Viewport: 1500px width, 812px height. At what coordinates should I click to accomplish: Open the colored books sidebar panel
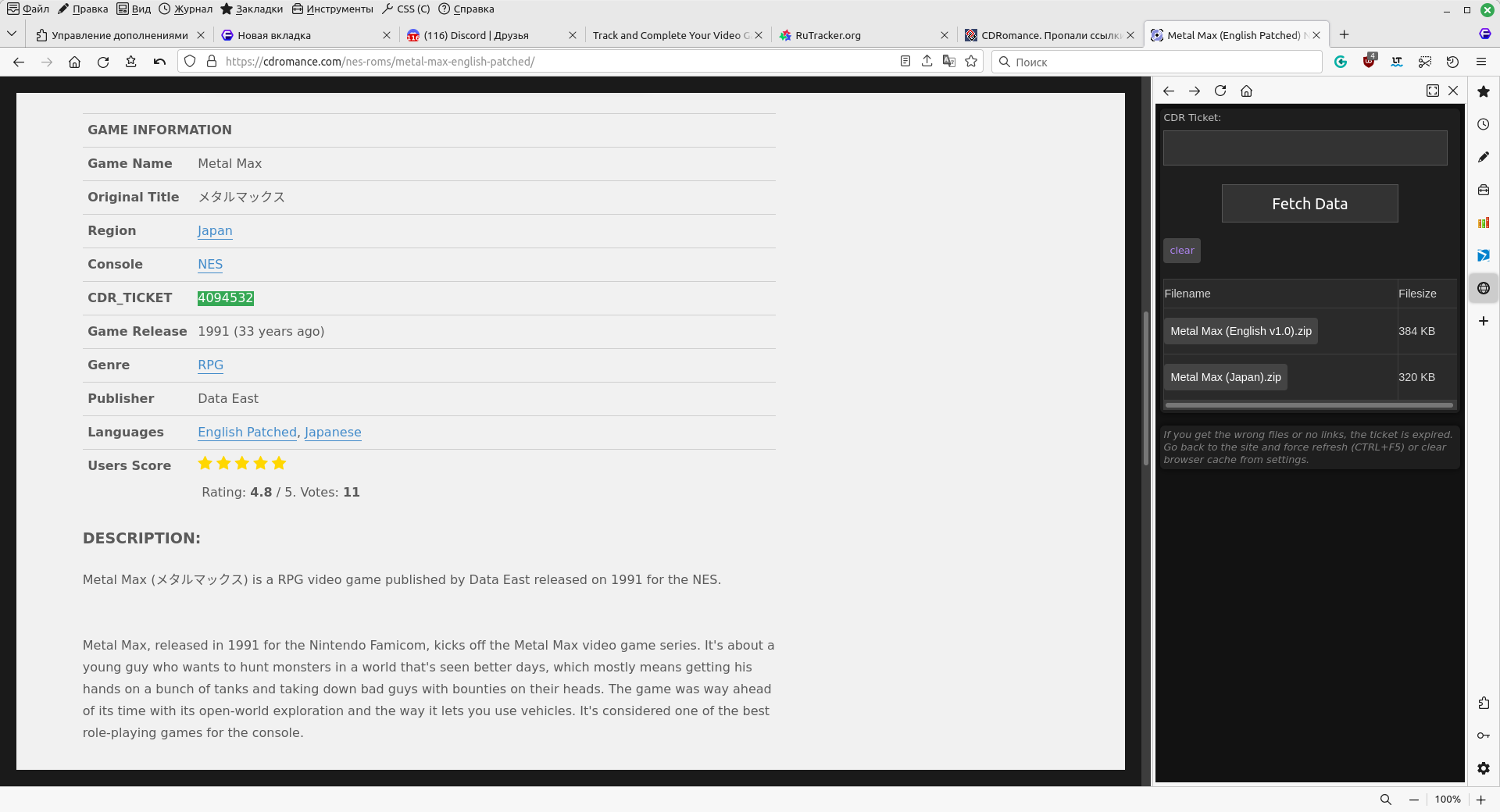pos(1484,223)
